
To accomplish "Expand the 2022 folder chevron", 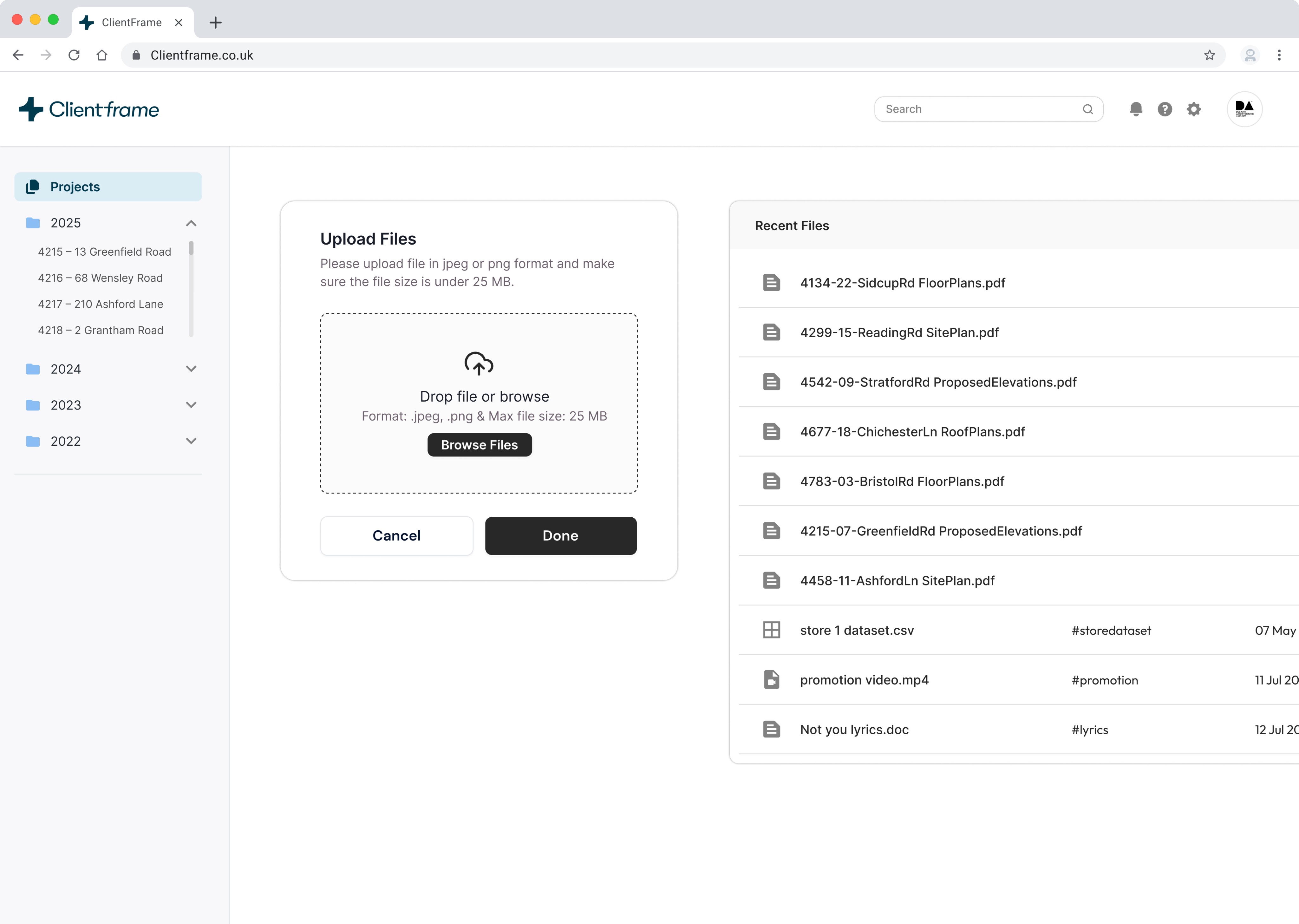I will (191, 441).
